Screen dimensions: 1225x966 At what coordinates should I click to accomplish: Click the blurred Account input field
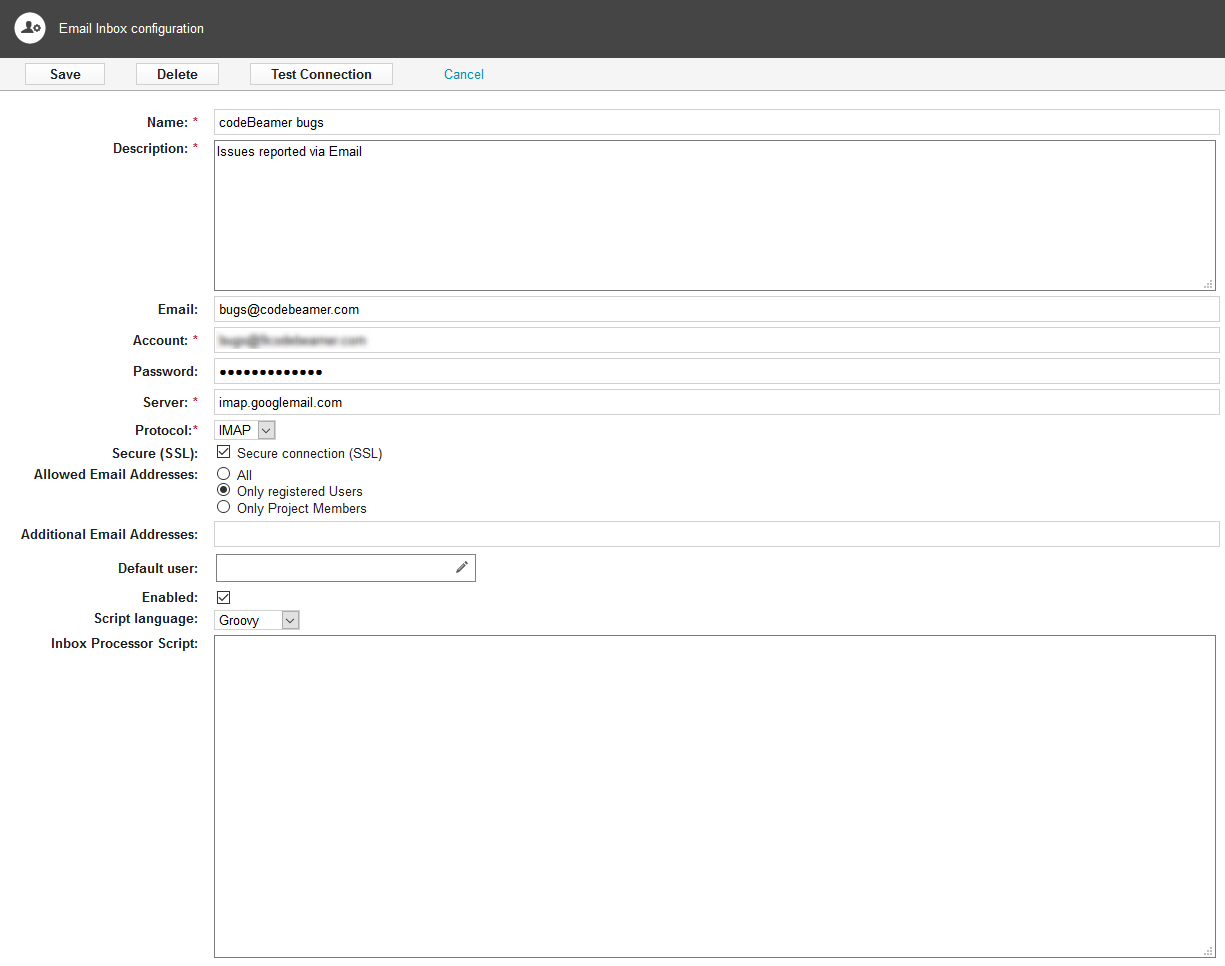[x=717, y=340]
